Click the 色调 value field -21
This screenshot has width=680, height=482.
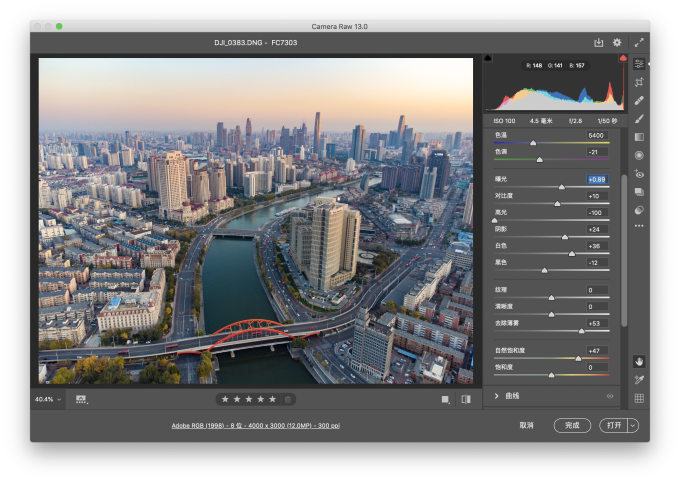[x=597, y=152]
